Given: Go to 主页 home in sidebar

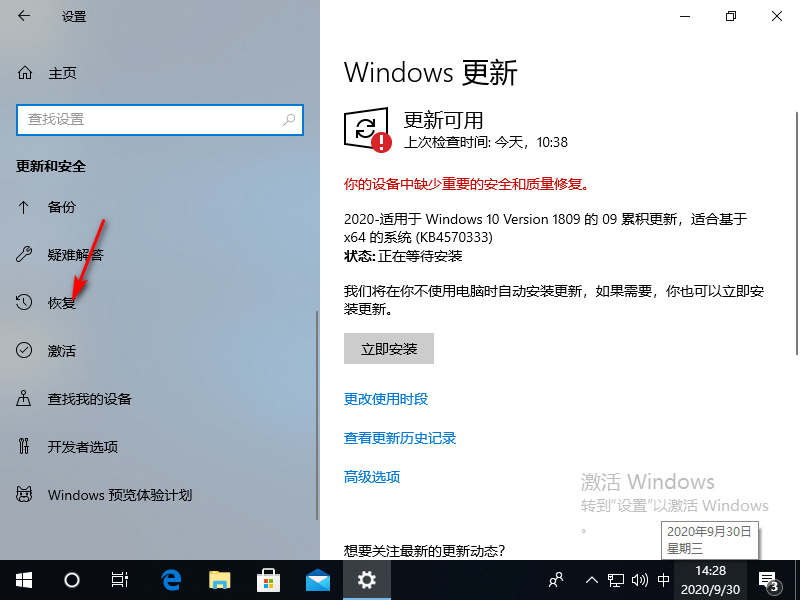Looking at the screenshot, I should coord(62,73).
